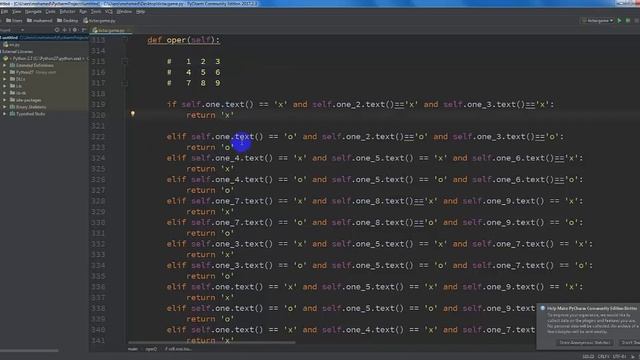Click the collapse all icon in Project panel
Viewport: 640px width, 360px height.
65,30
